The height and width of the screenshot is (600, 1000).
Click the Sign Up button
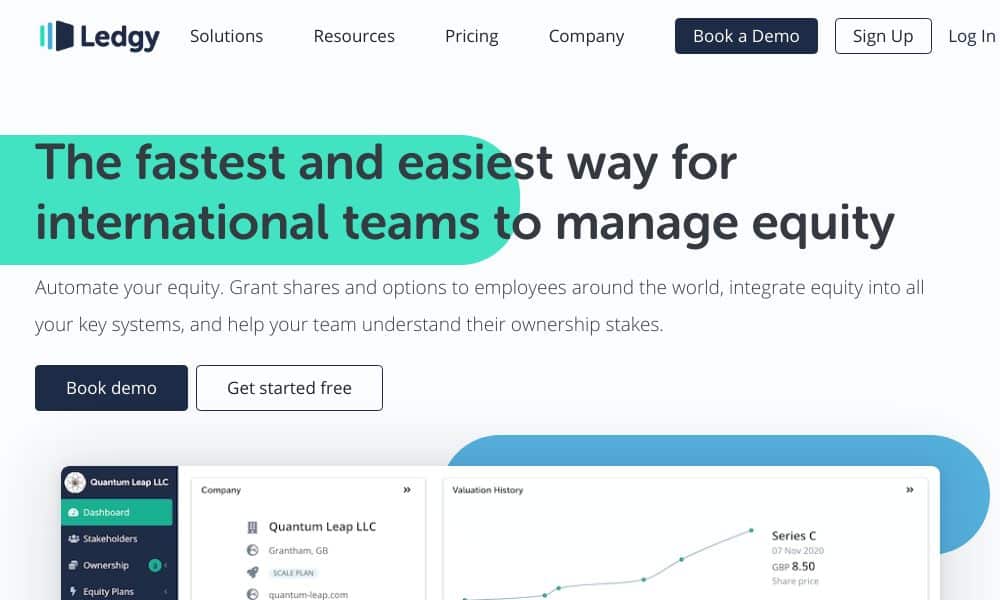[883, 36]
